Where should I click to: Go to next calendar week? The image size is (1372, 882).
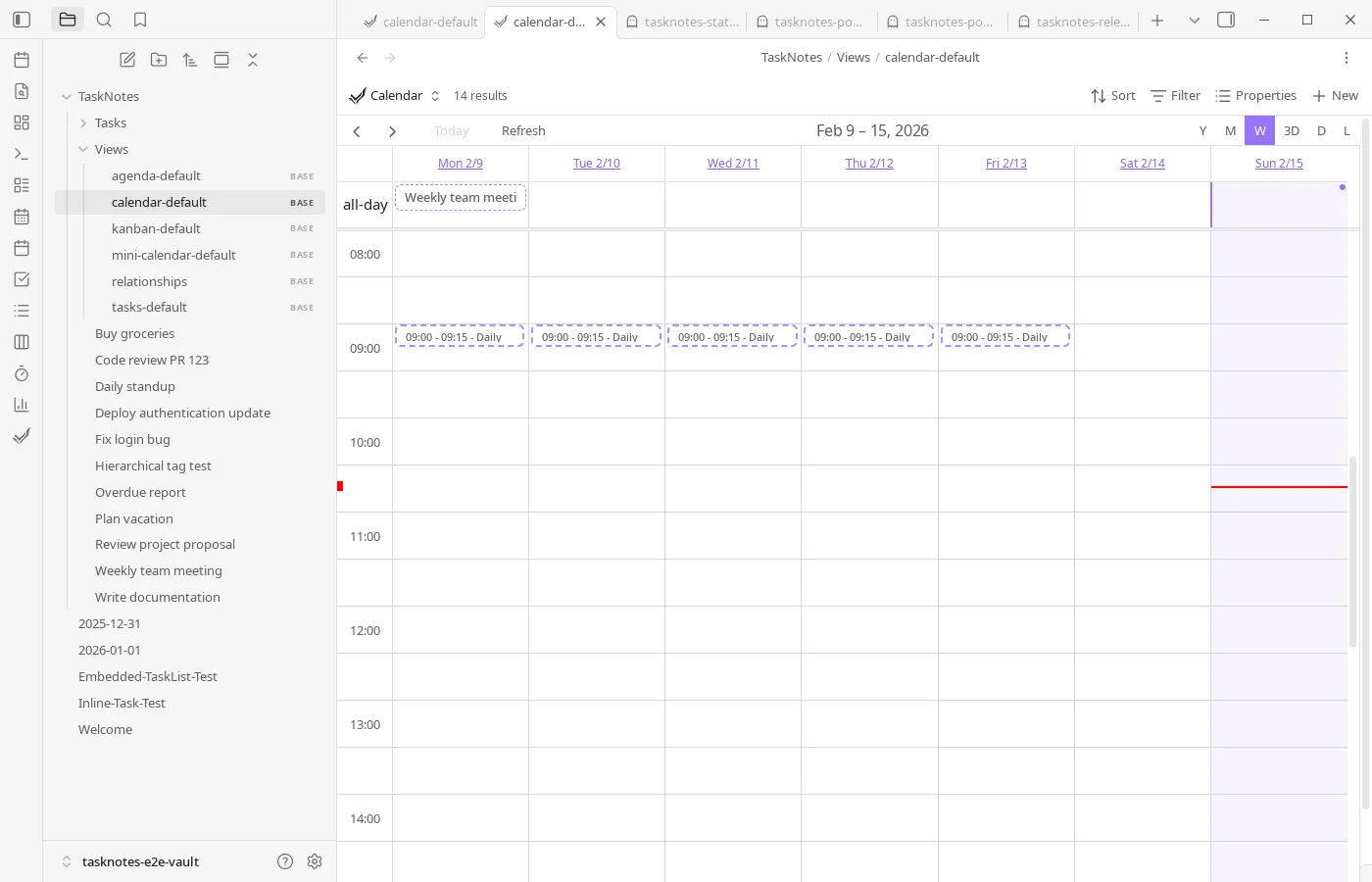[392, 131]
